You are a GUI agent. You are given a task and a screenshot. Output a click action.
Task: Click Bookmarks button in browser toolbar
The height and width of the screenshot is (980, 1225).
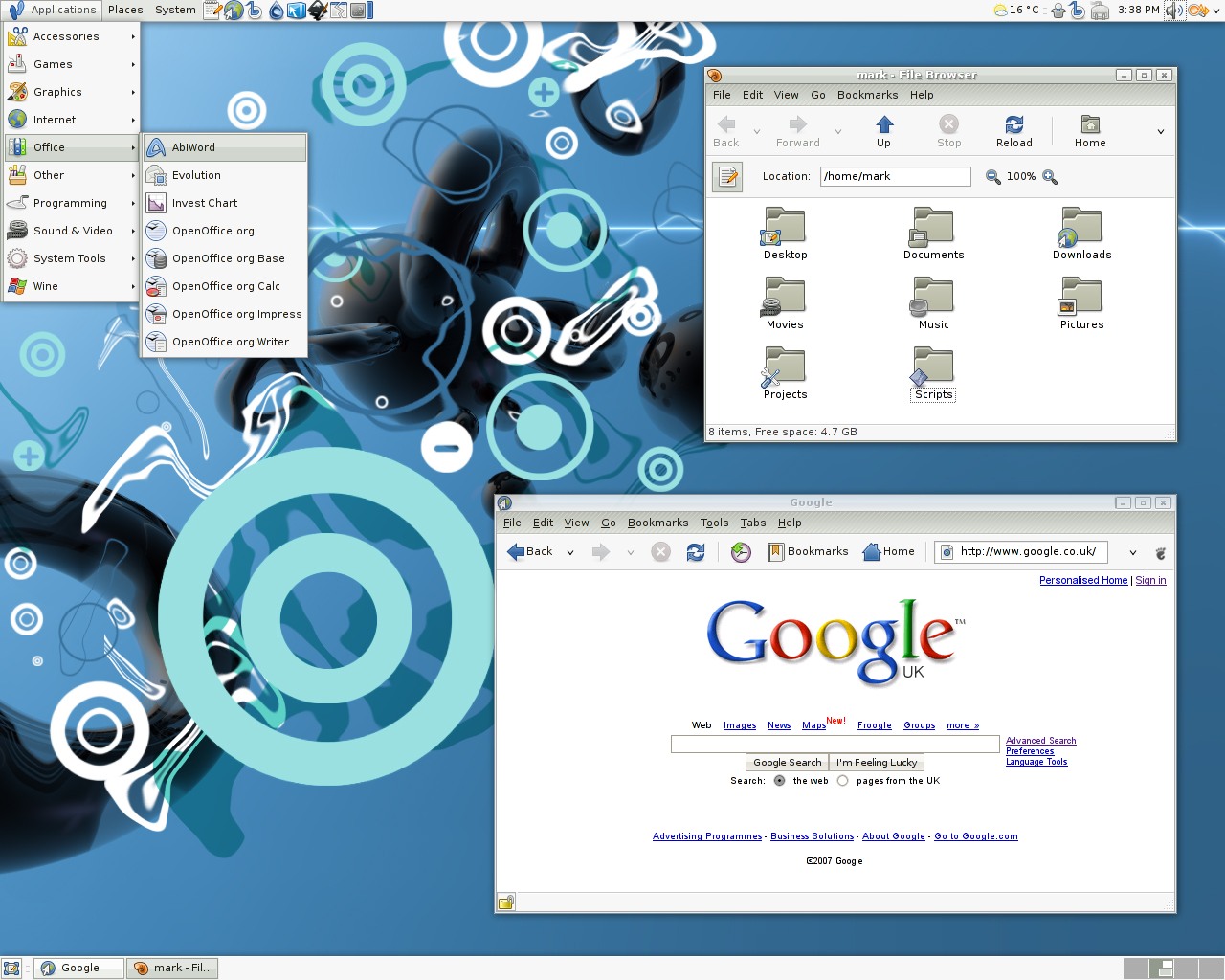[809, 551]
